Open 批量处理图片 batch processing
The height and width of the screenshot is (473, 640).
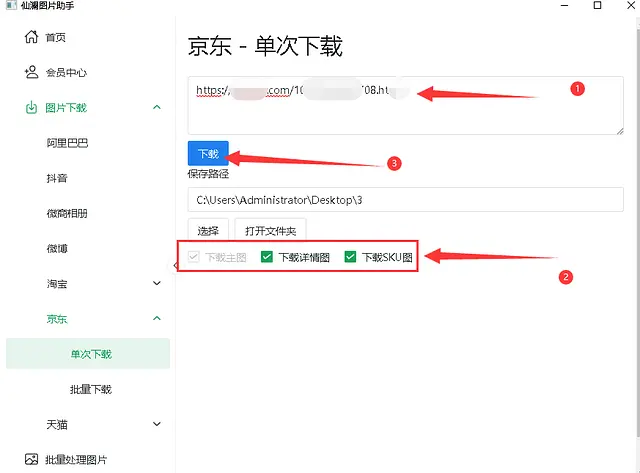coord(76,460)
